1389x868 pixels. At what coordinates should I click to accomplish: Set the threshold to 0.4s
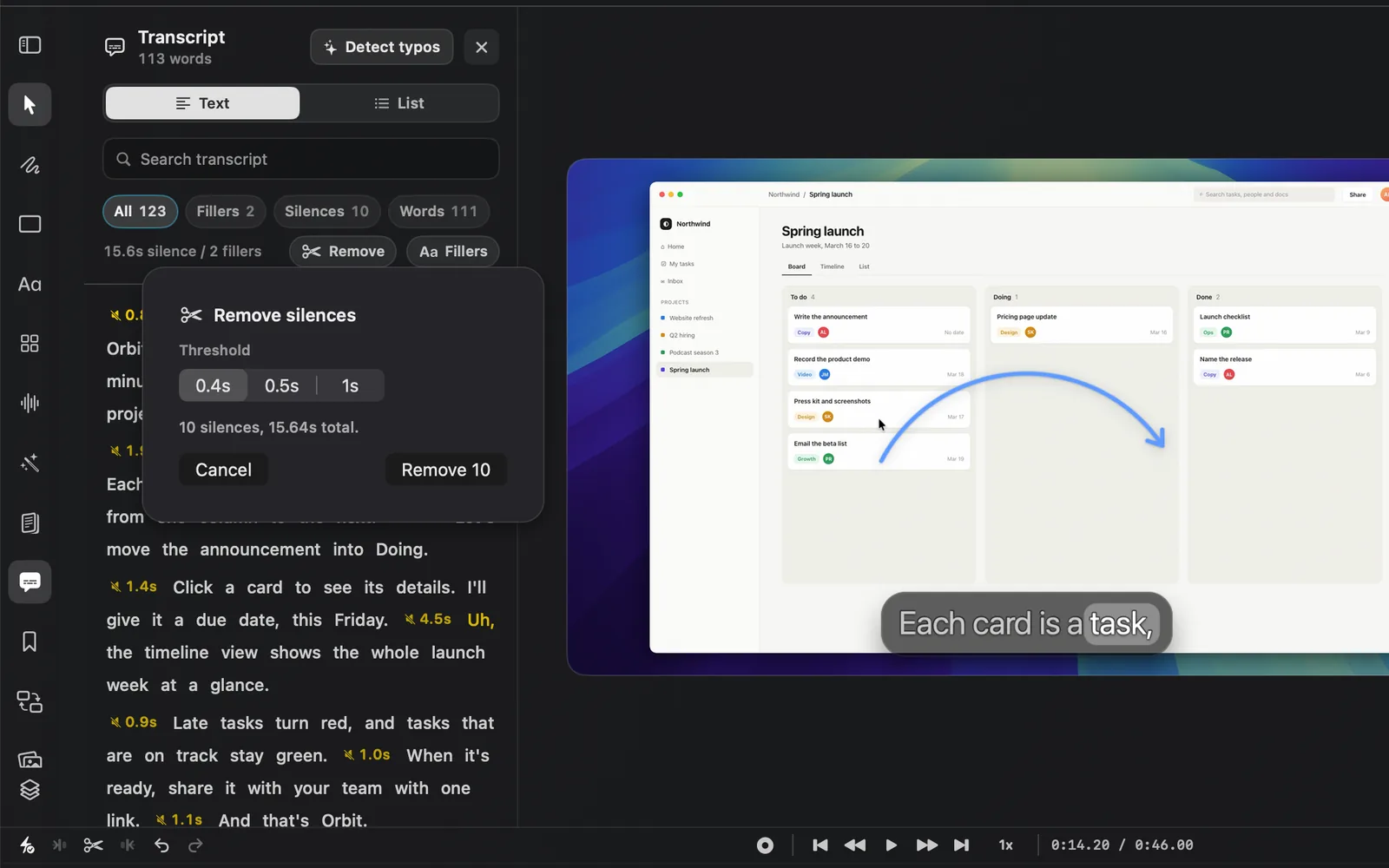(x=213, y=385)
